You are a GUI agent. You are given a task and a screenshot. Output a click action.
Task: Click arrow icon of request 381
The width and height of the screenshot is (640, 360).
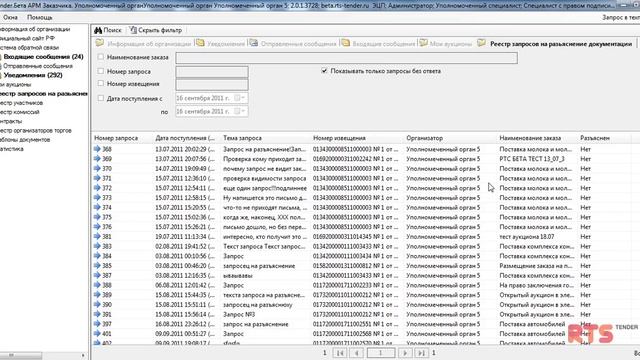pyautogui.click(x=97, y=236)
